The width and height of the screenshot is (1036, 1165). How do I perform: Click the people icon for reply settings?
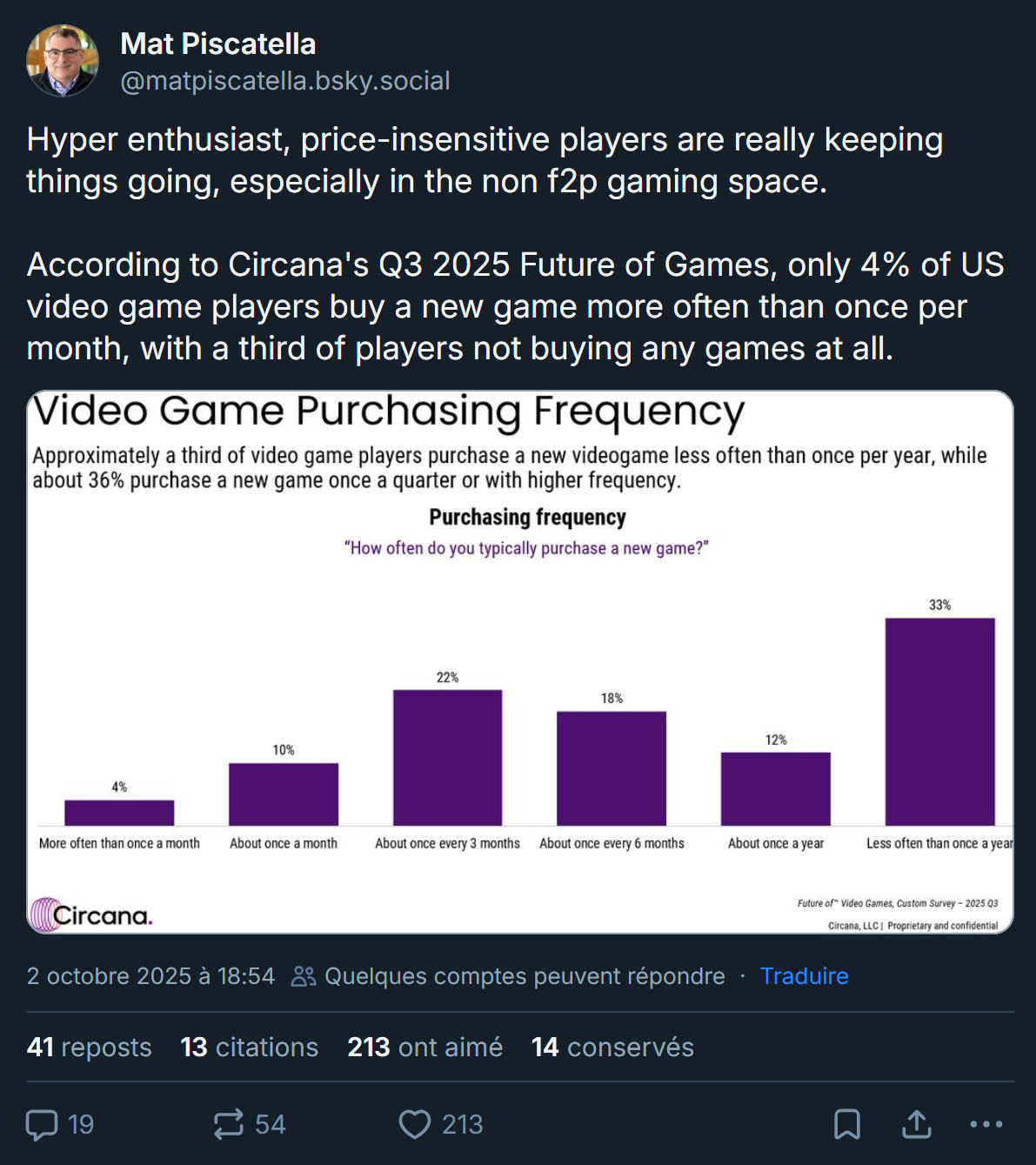[303, 976]
